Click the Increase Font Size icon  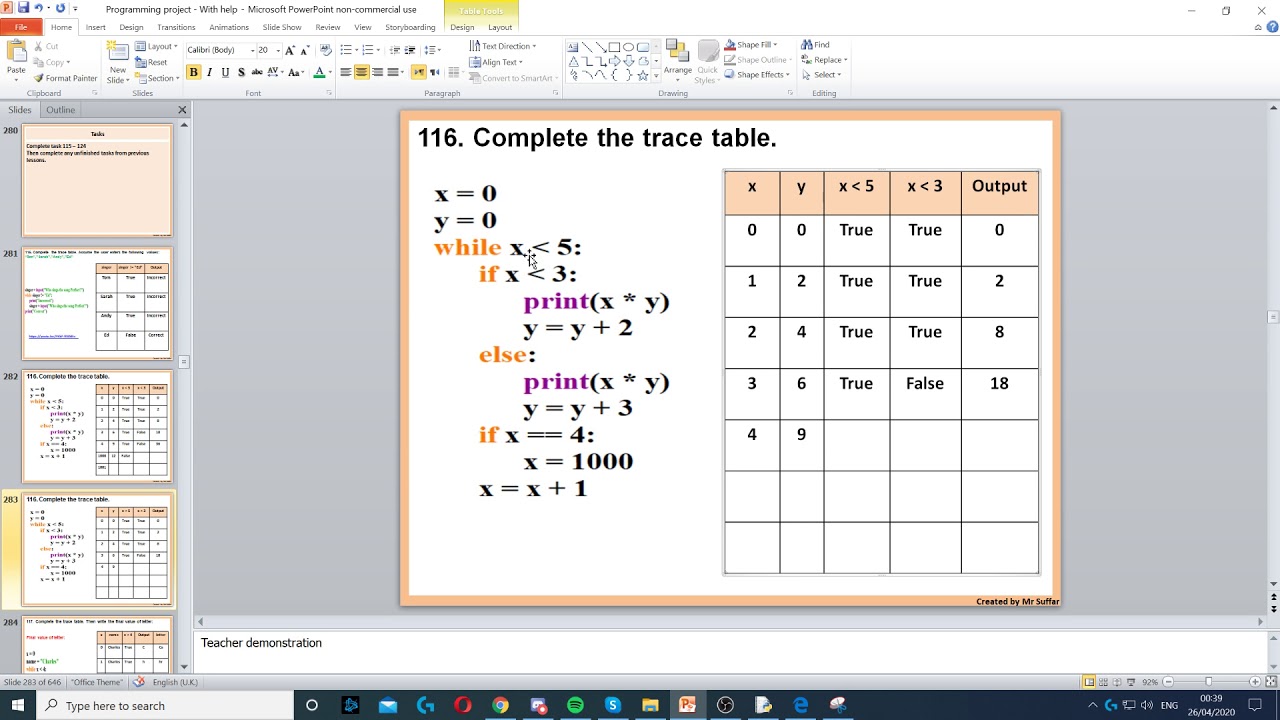pyautogui.click(x=290, y=49)
